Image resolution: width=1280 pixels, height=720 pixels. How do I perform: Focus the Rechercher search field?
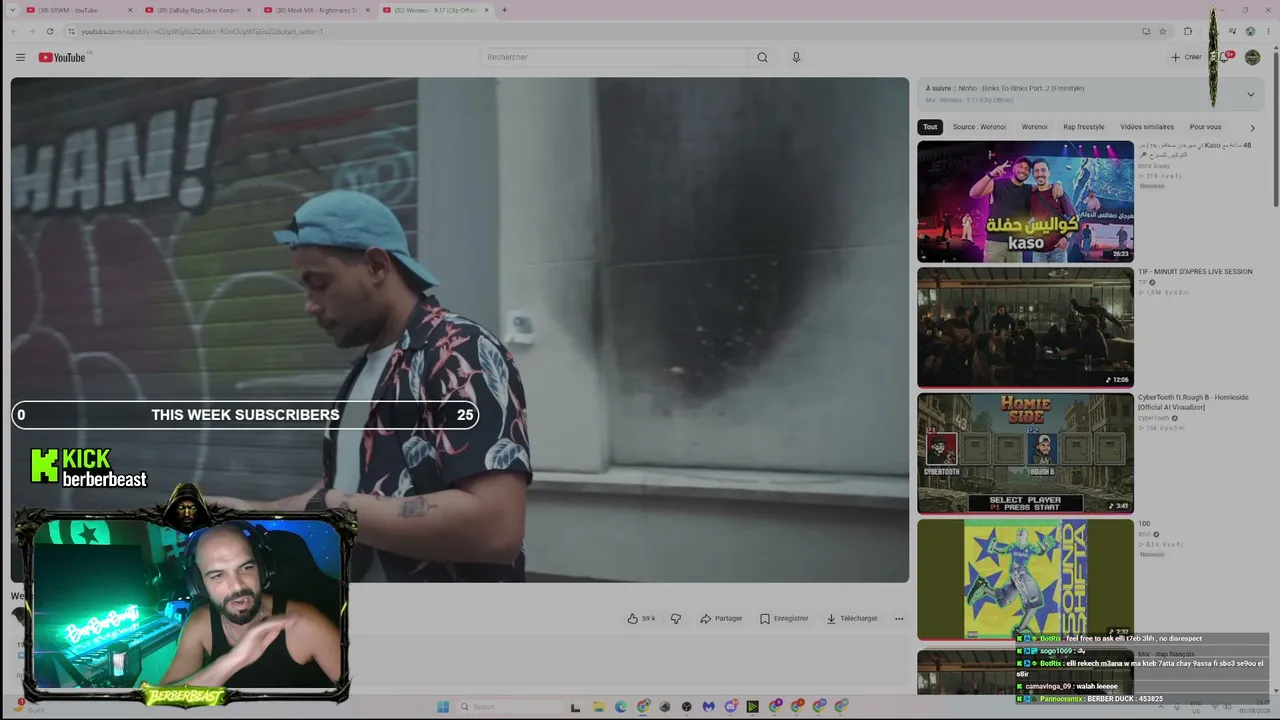pyautogui.click(x=613, y=57)
